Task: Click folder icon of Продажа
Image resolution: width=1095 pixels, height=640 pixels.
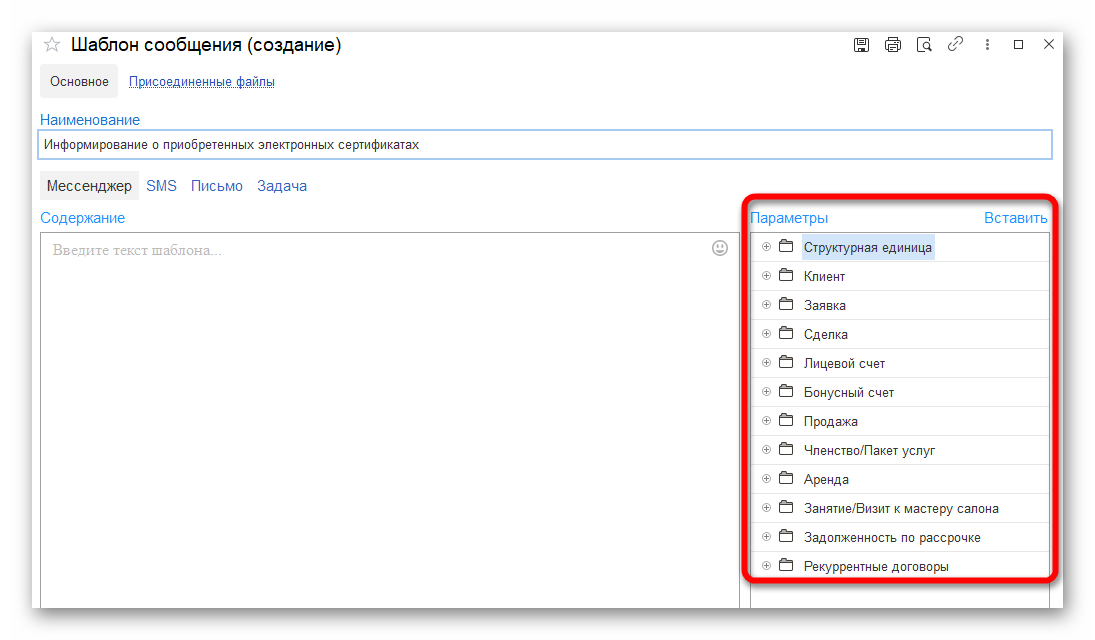Action: (786, 420)
